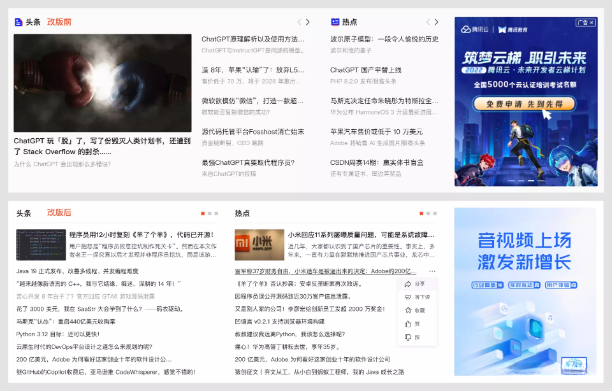Select the first red dot of the bottom 热点 pager
The width and height of the screenshot is (612, 391).
pos(421,213)
